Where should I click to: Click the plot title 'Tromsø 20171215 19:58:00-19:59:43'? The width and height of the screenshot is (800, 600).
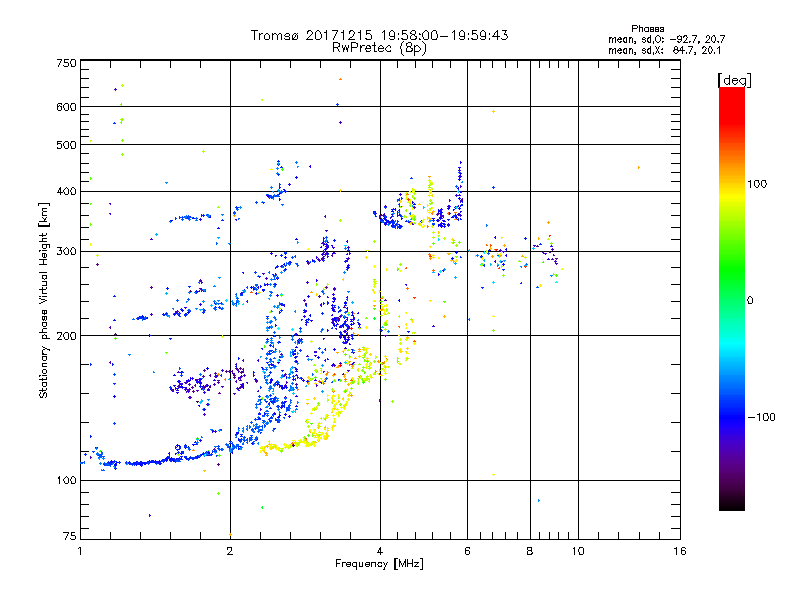tap(379, 35)
